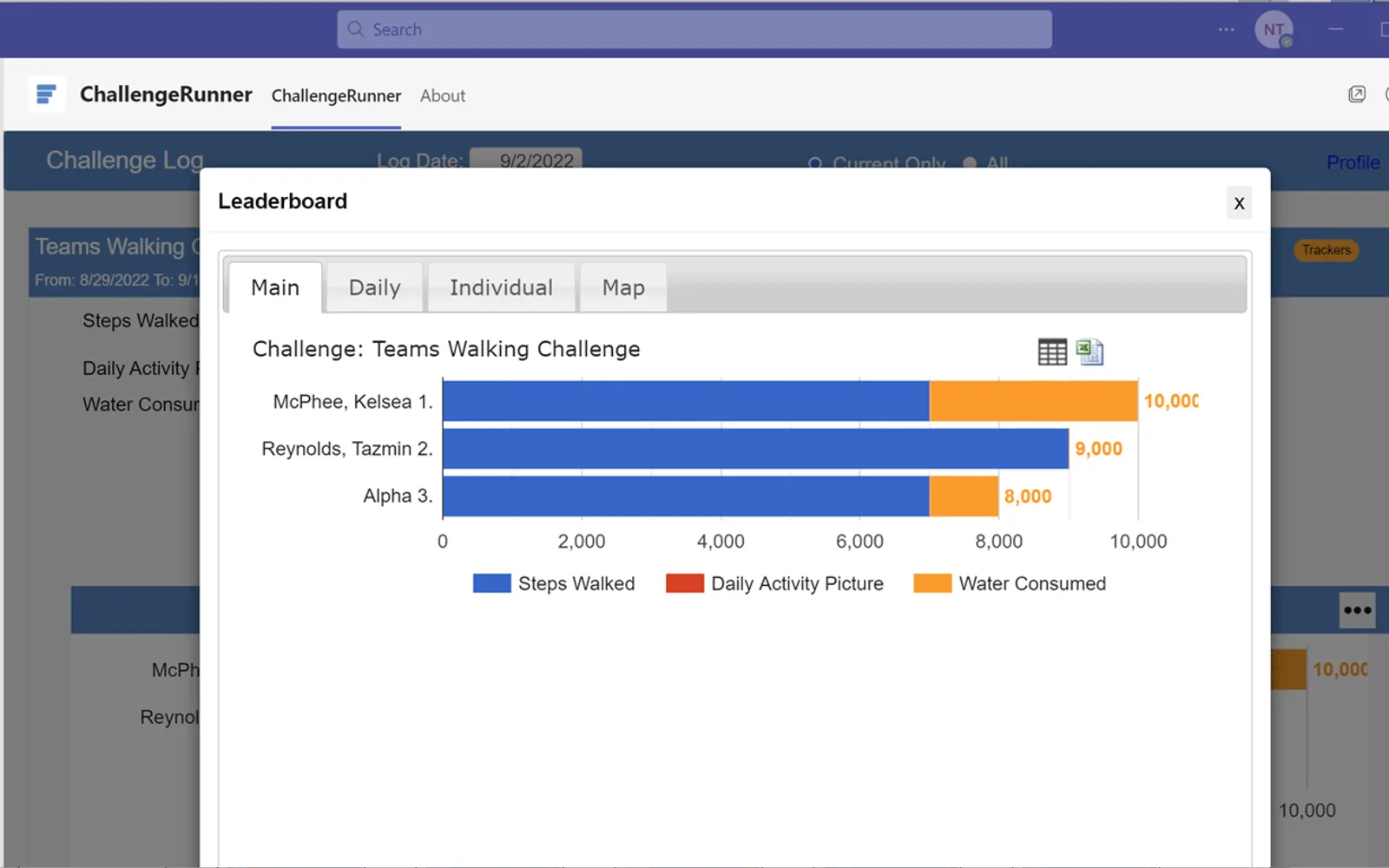Image resolution: width=1389 pixels, height=868 pixels.
Task: Open the About tab
Action: pyautogui.click(x=443, y=95)
